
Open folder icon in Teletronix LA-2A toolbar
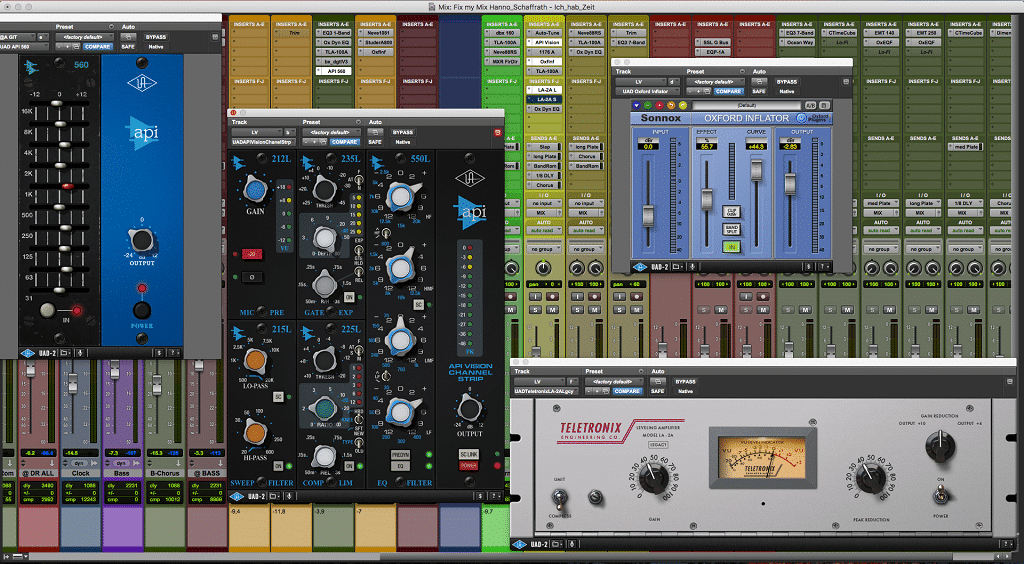click(x=556, y=544)
